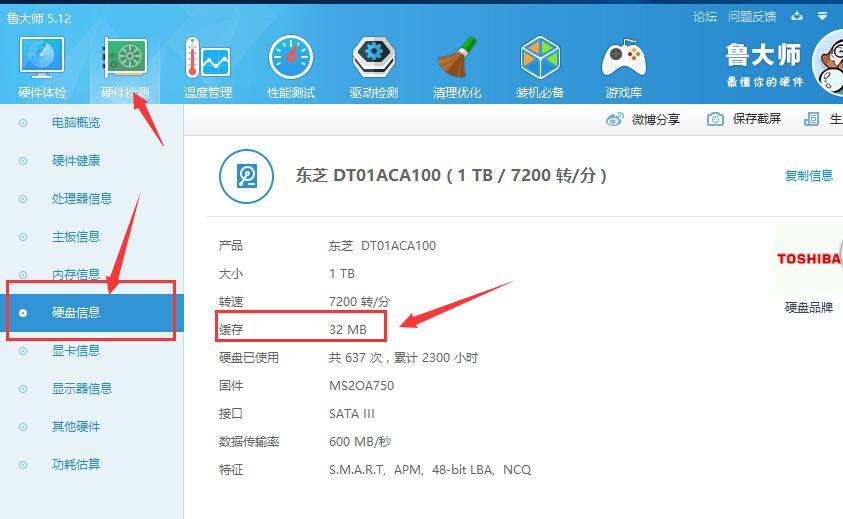
Task: Open the 清理优化 cleanup broom icon
Action: click(456, 57)
